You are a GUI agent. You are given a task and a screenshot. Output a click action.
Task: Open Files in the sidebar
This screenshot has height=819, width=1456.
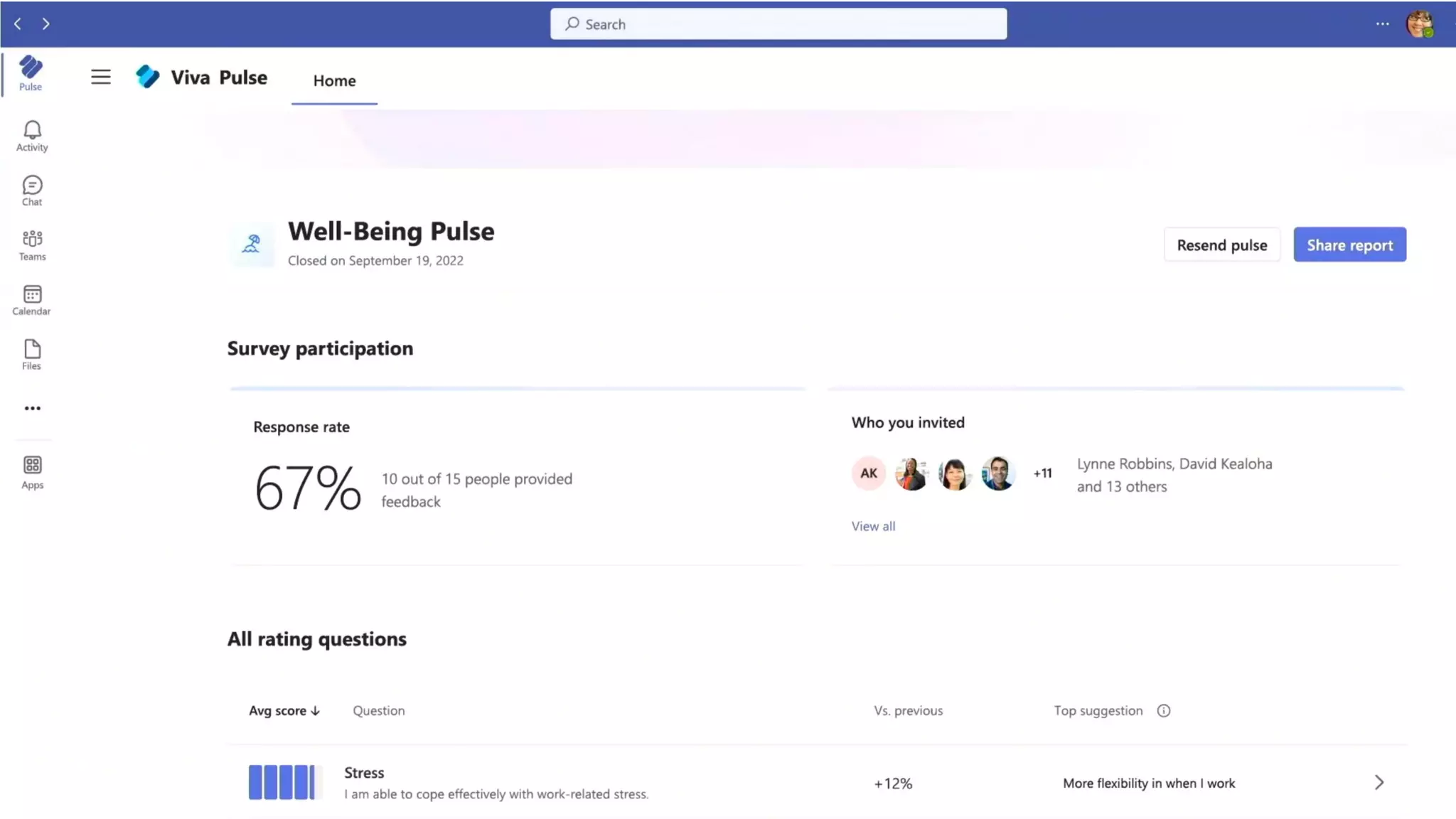[32, 354]
